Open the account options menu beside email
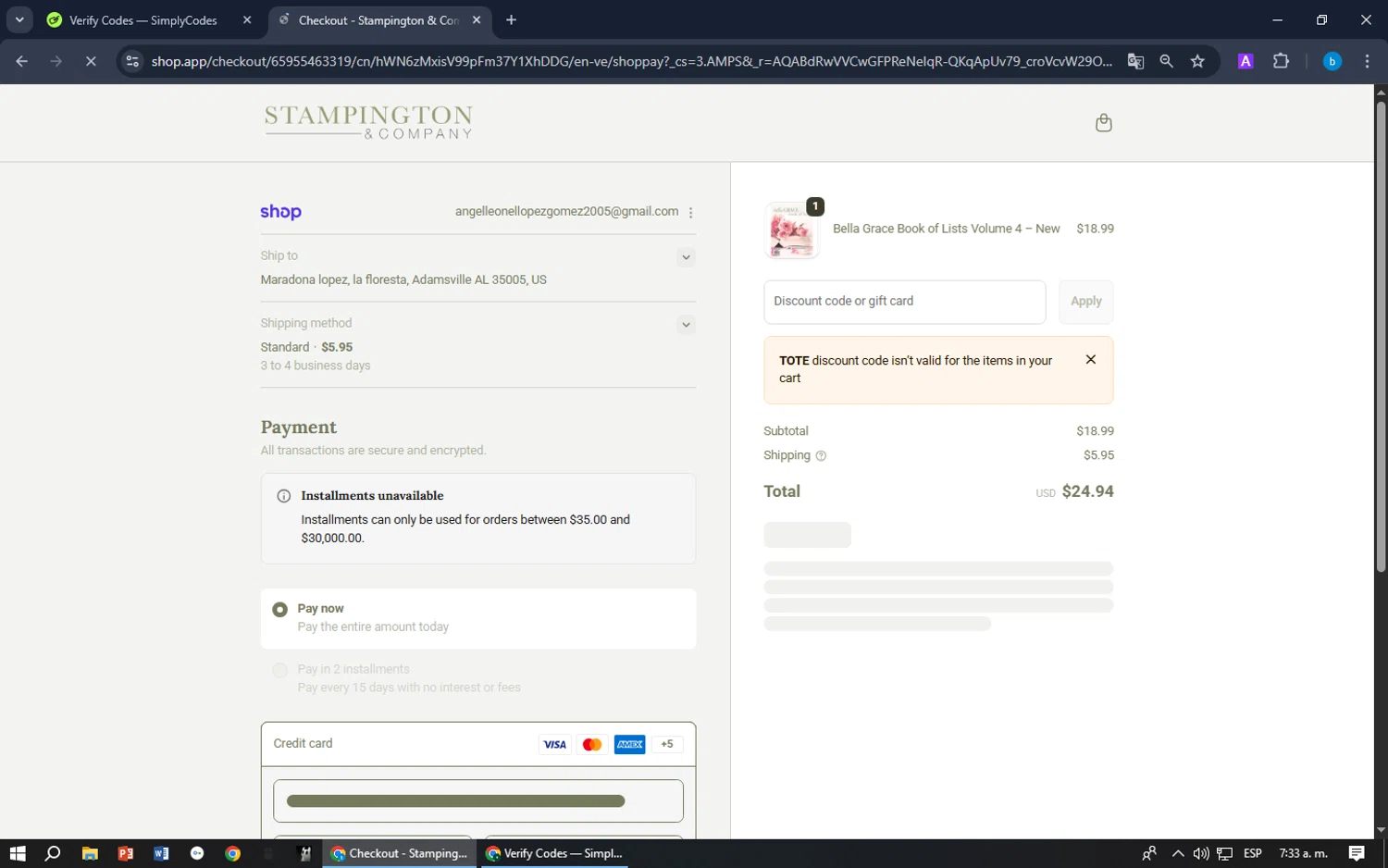 pos(690,212)
